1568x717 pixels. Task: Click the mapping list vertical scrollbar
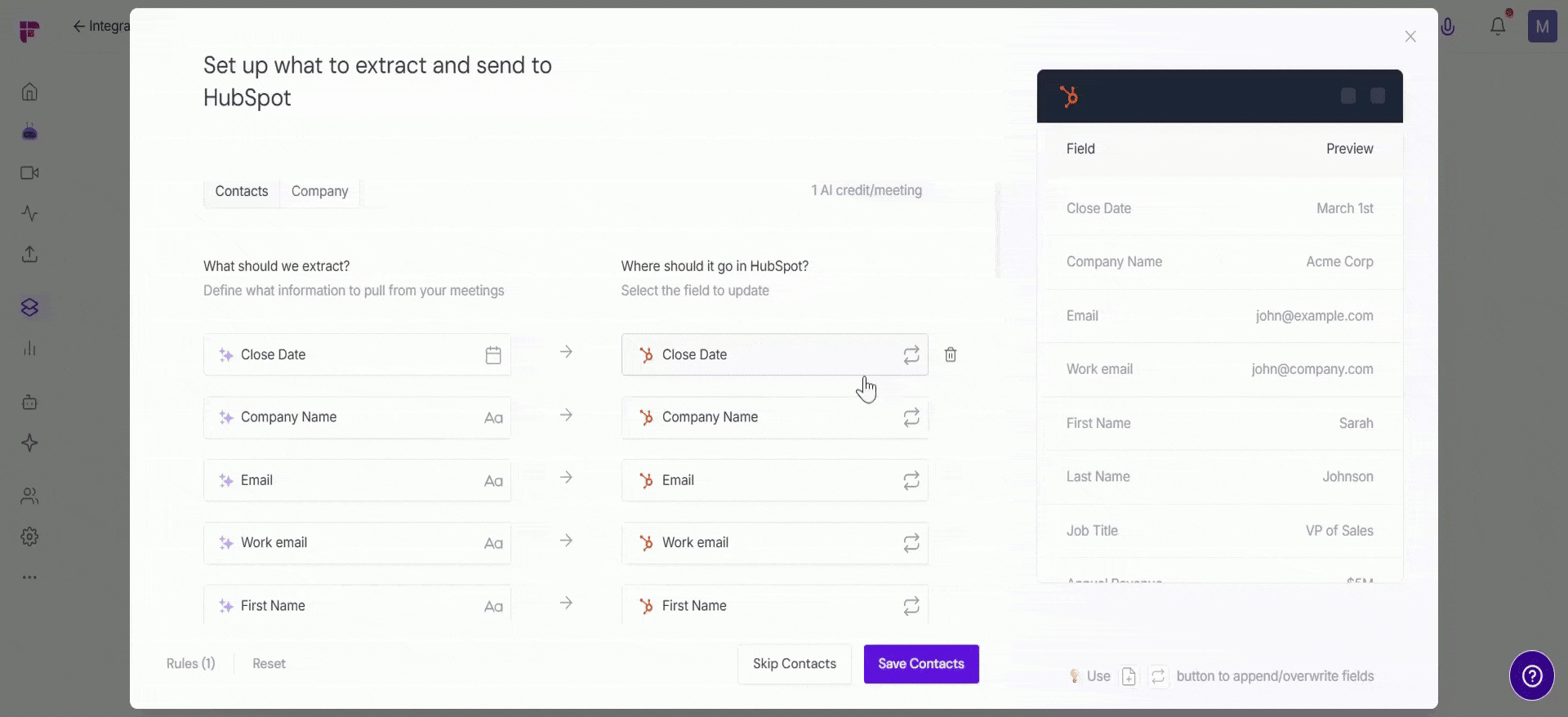997,230
